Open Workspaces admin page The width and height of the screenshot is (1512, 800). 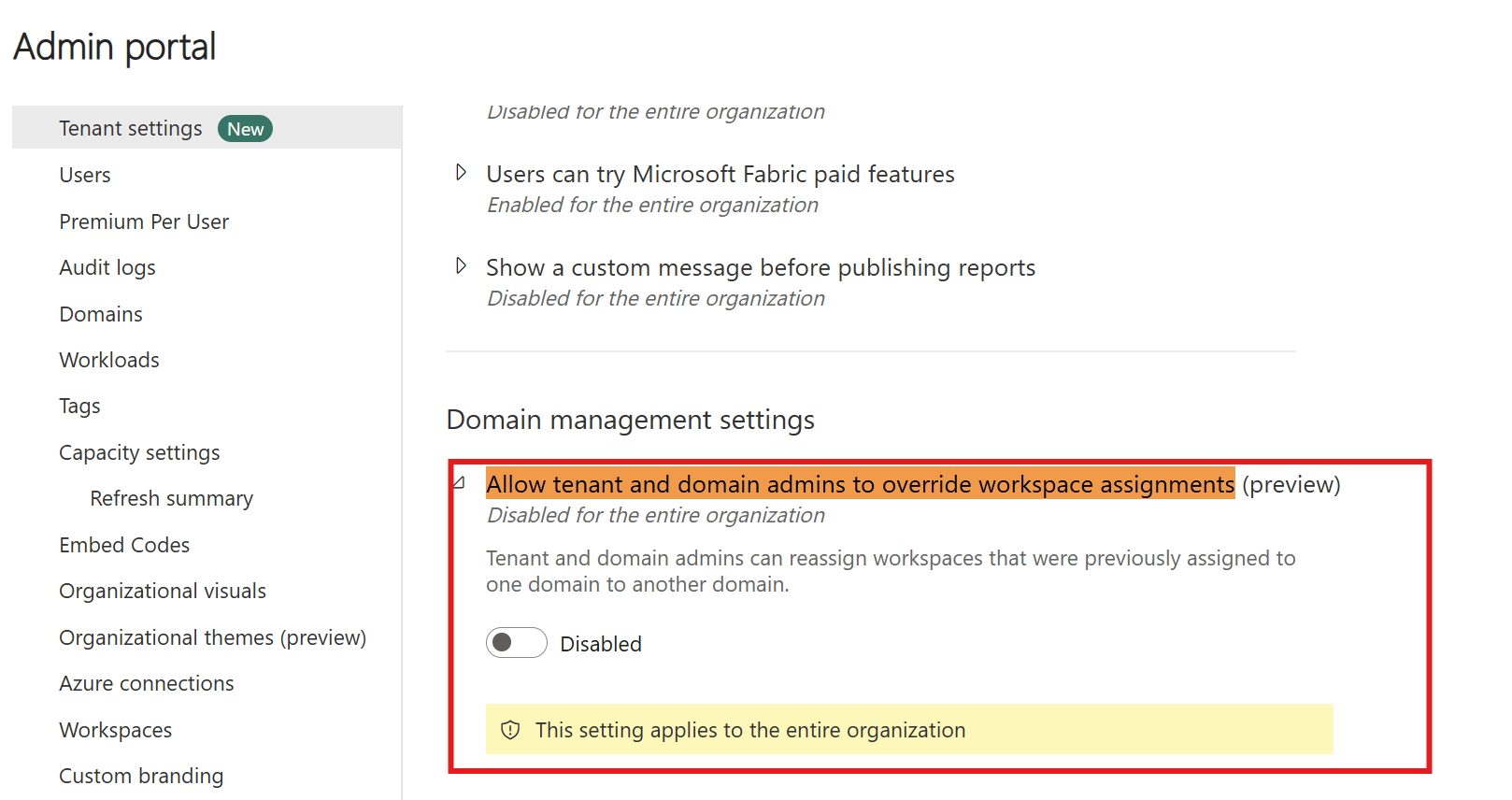(116, 730)
